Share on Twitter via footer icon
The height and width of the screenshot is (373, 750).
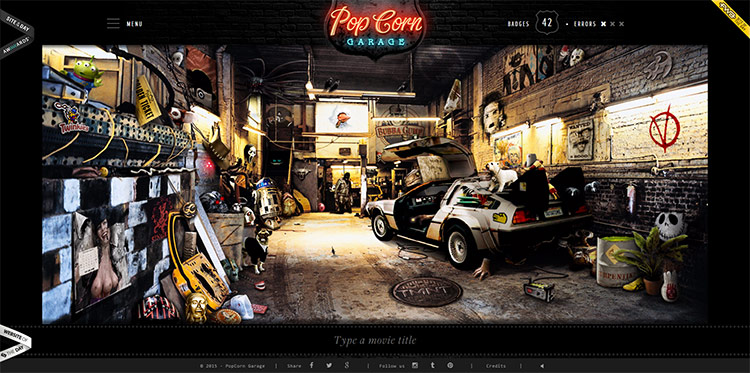click(329, 365)
